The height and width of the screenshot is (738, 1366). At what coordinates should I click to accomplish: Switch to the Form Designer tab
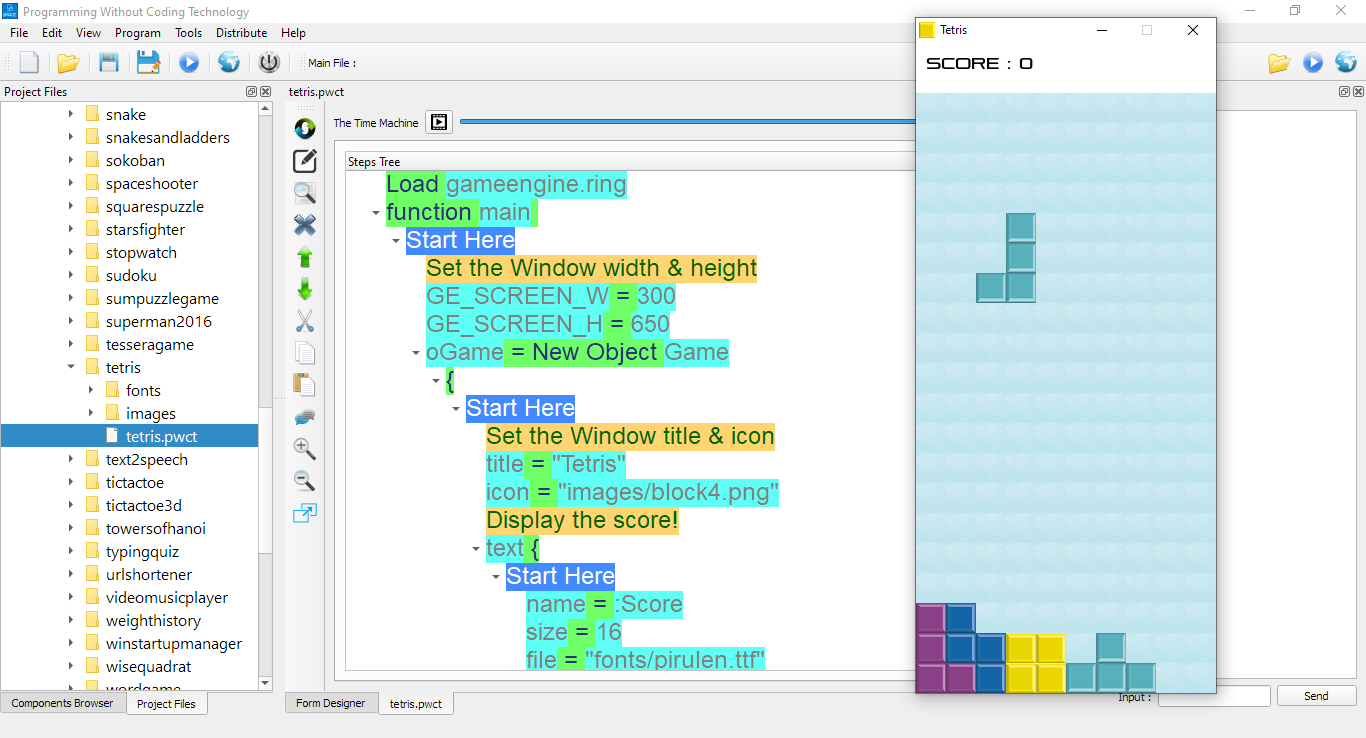330,703
